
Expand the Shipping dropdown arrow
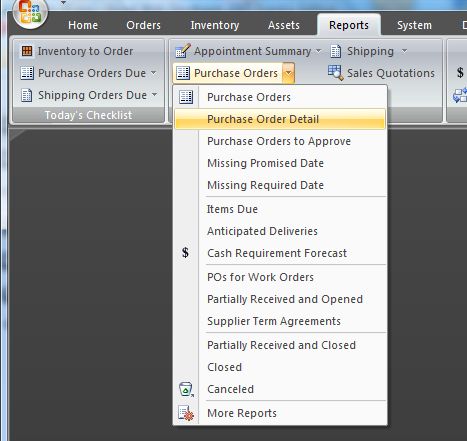click(404, 51)
